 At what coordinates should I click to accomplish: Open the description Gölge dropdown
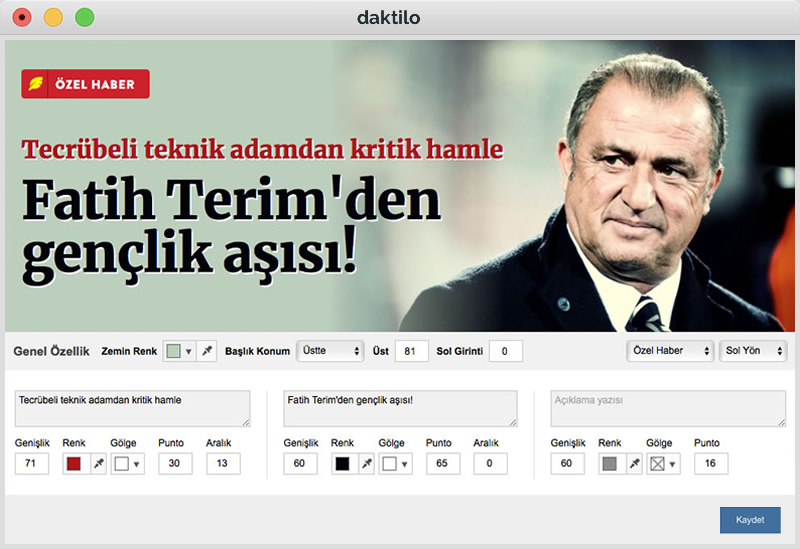pyautogui.click(x=663, y=463)
